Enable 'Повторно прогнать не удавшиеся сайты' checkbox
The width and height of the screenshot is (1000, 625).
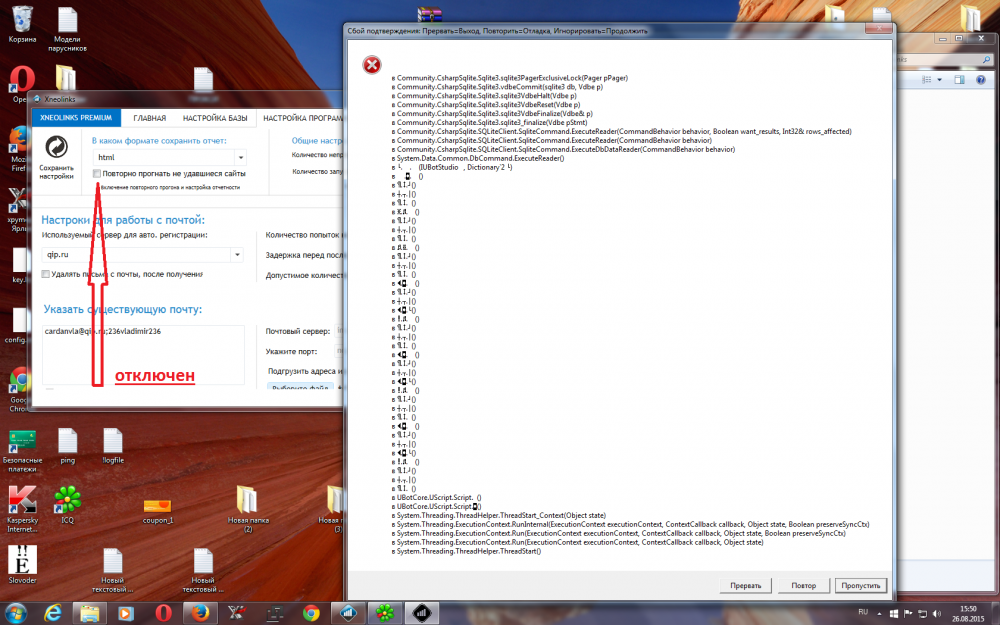tap(97, 173)
